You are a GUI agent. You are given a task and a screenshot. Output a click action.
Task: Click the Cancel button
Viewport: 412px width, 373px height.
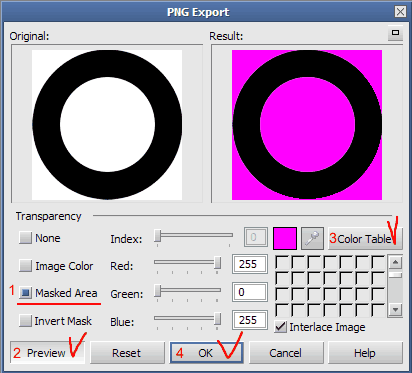click(x=286, y=352)
